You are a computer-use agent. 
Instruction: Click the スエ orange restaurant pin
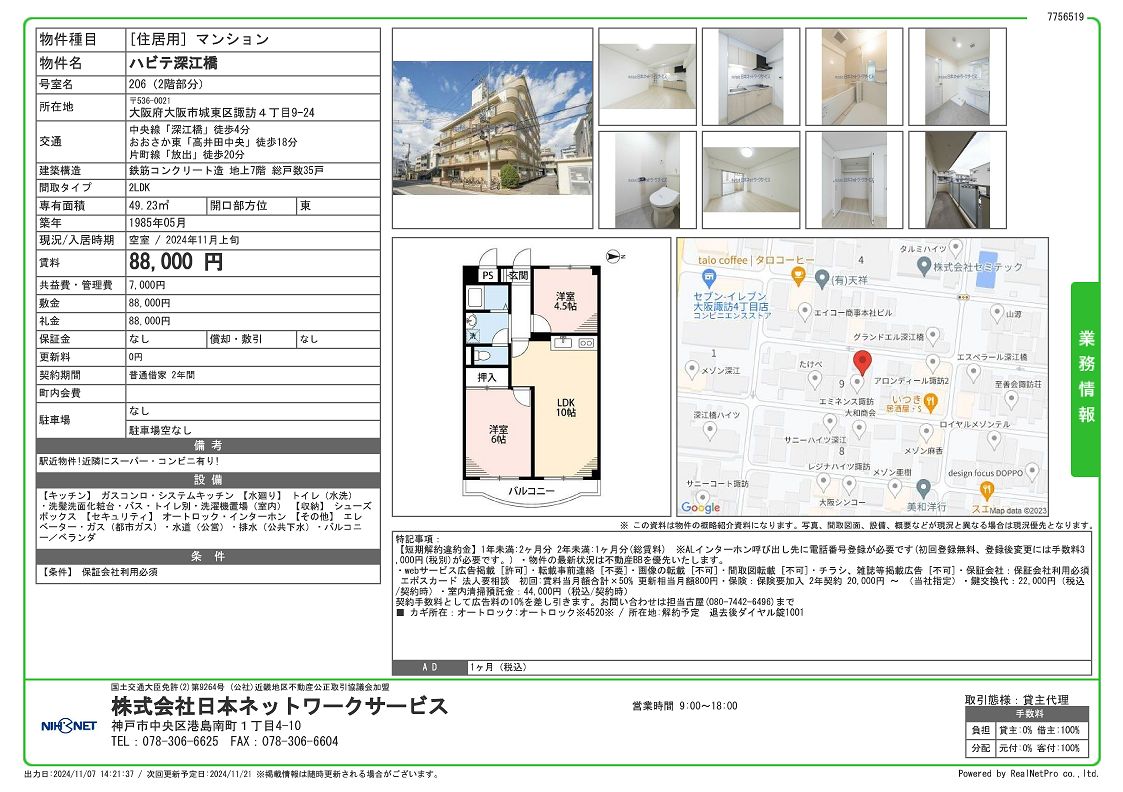(986, 490)
